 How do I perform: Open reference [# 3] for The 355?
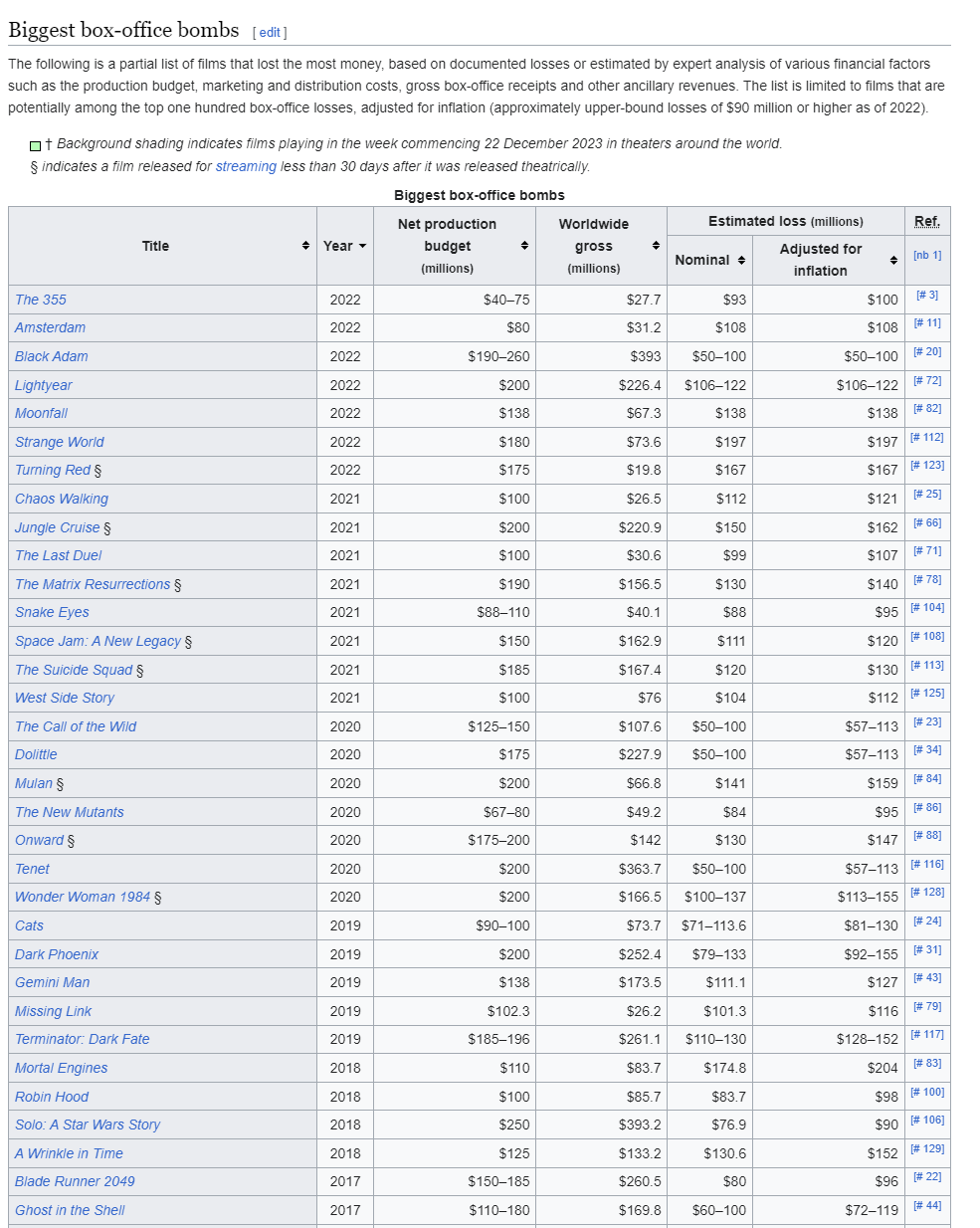(927, 296)
